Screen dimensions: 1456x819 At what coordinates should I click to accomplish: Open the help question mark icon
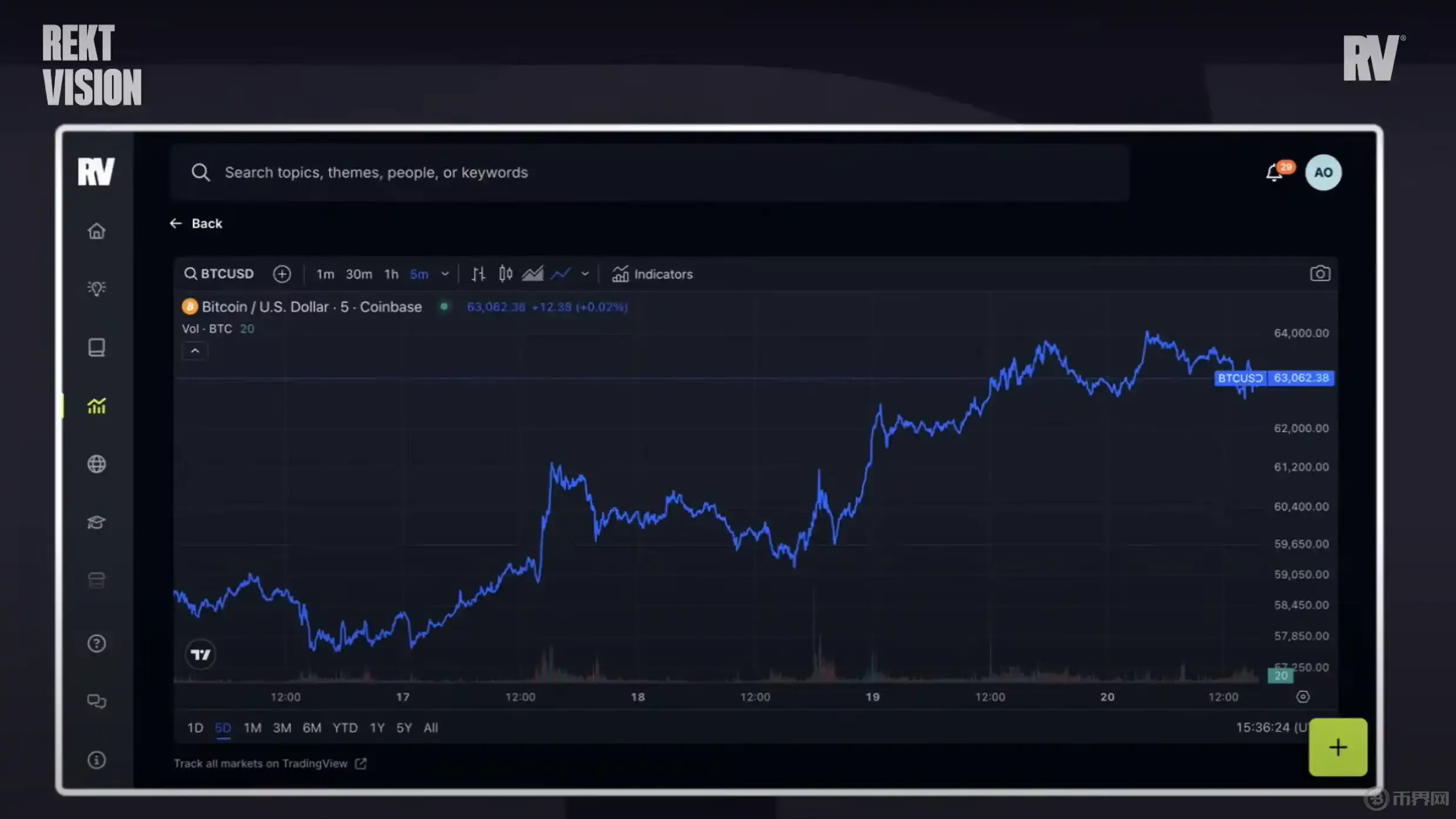click(x=96, y=643)
